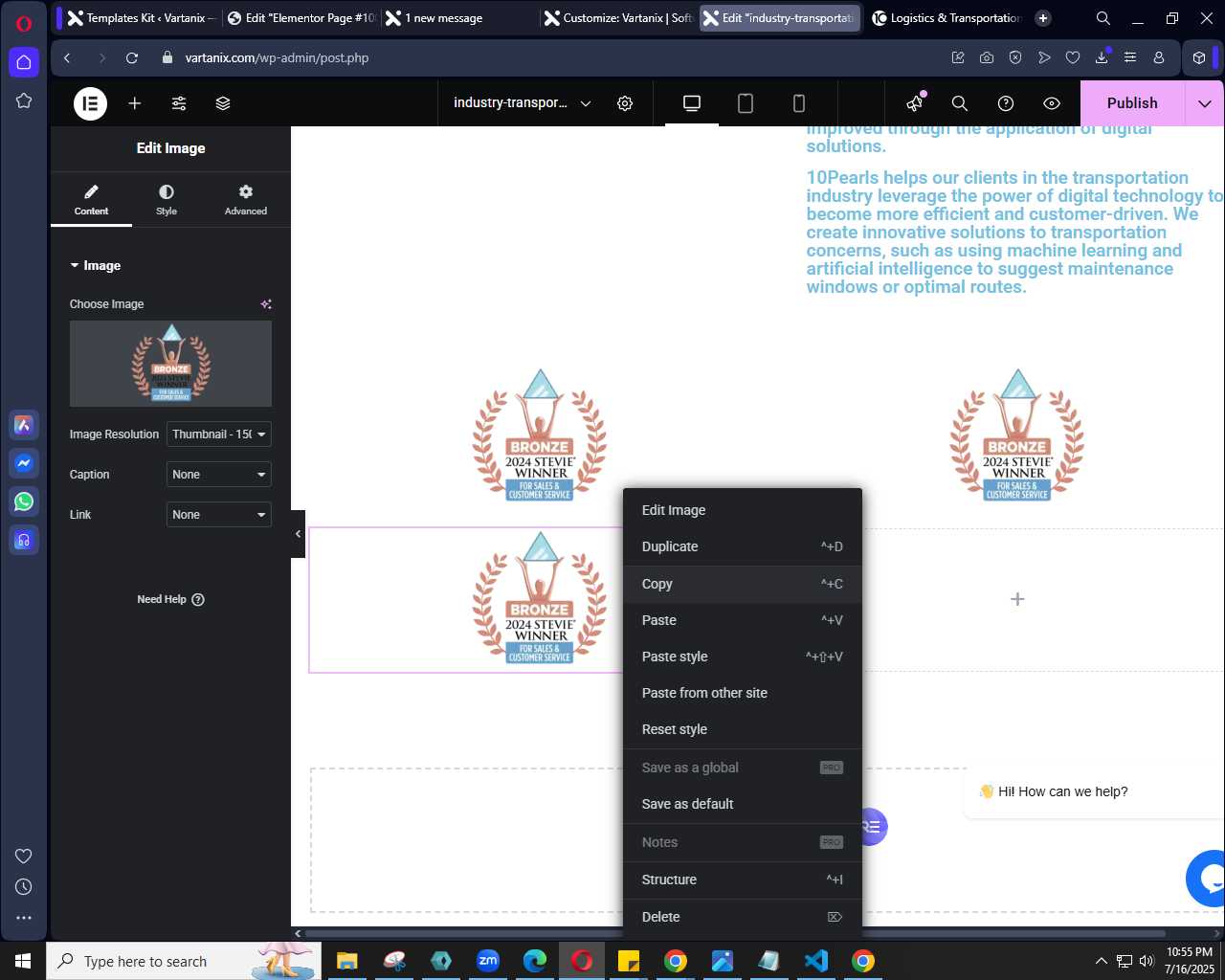Open Image Resolution dropdown

(219, 434)
